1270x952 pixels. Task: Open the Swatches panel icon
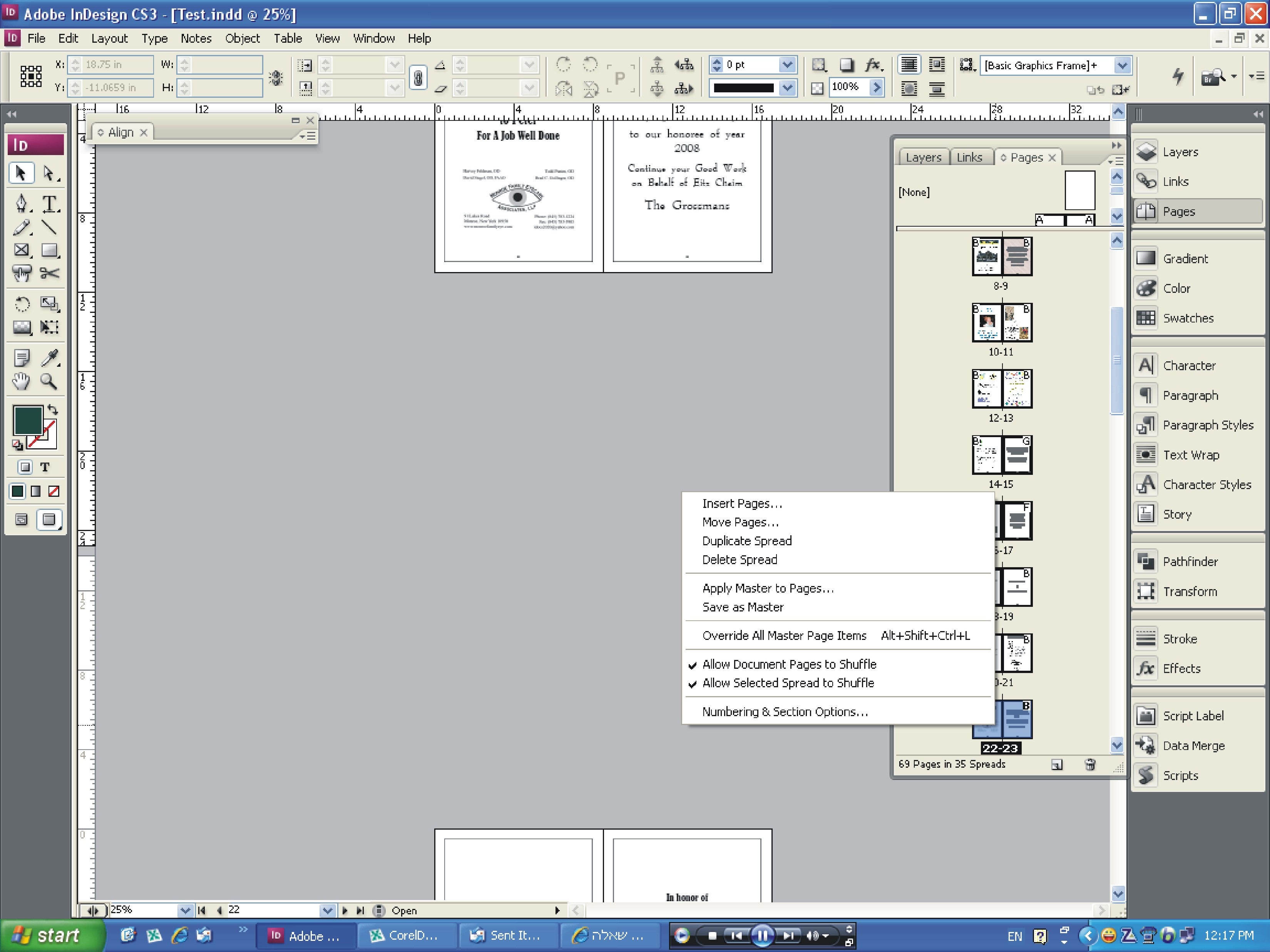click(1146, 318)
